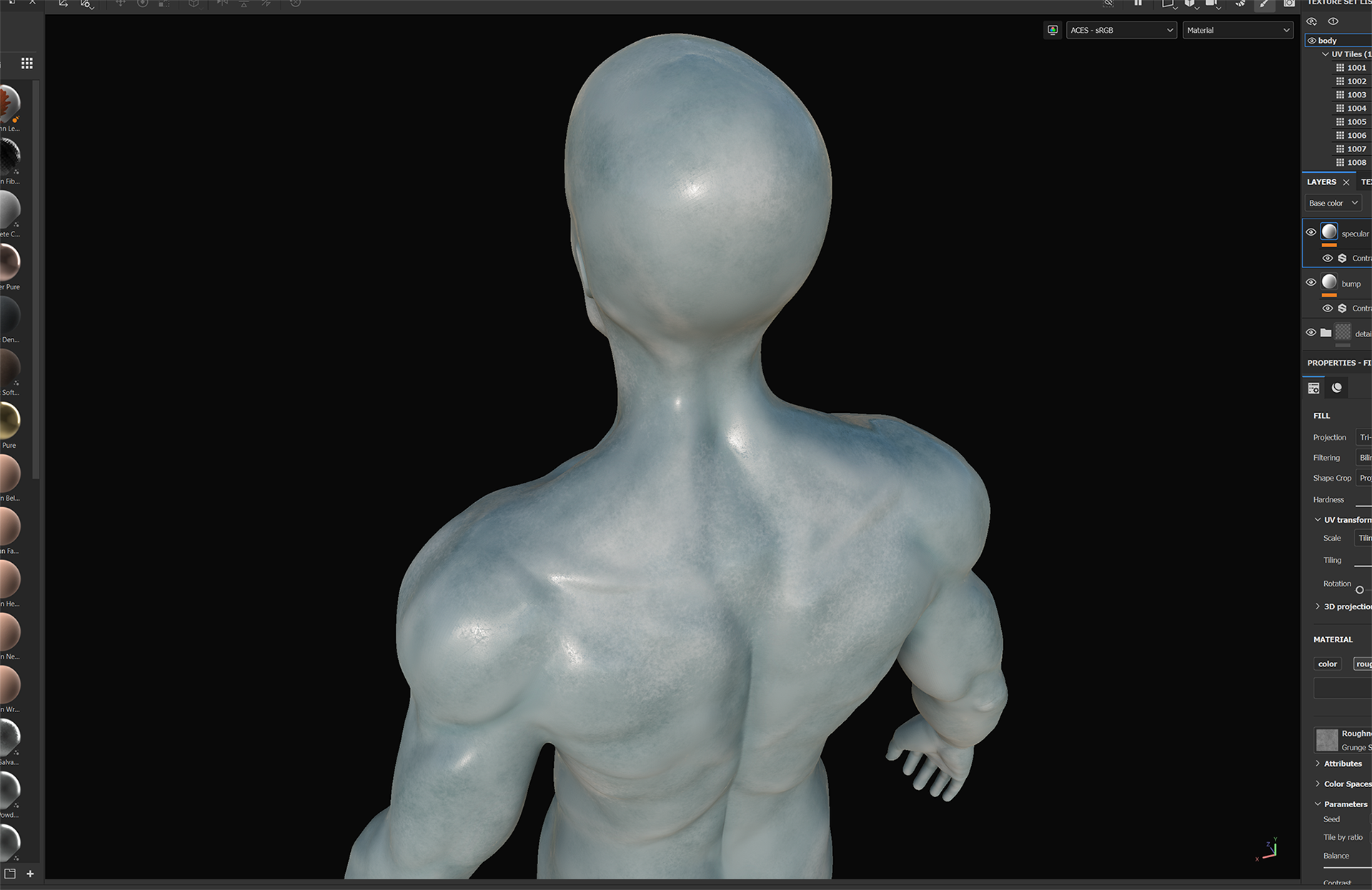Hide the specular layer
The width and height of the screenshot is (1372, 890).
1311,232
